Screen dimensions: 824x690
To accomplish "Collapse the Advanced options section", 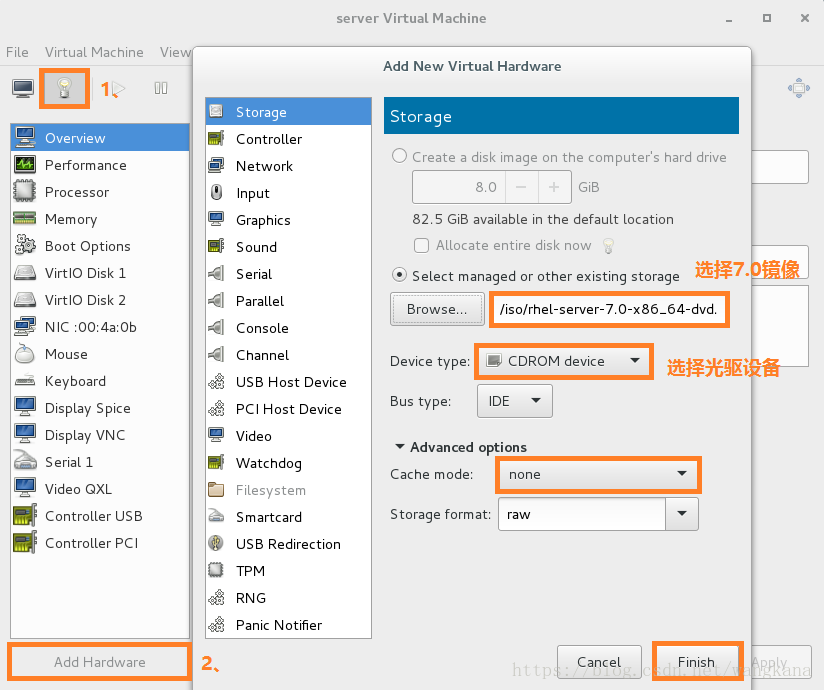I will click(x=400, y=447).
